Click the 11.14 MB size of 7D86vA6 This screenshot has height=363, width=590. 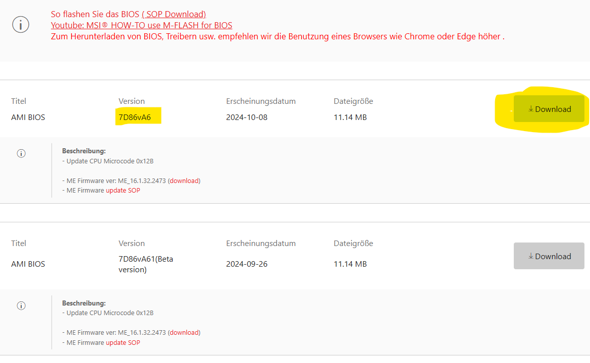pos(350,117)
